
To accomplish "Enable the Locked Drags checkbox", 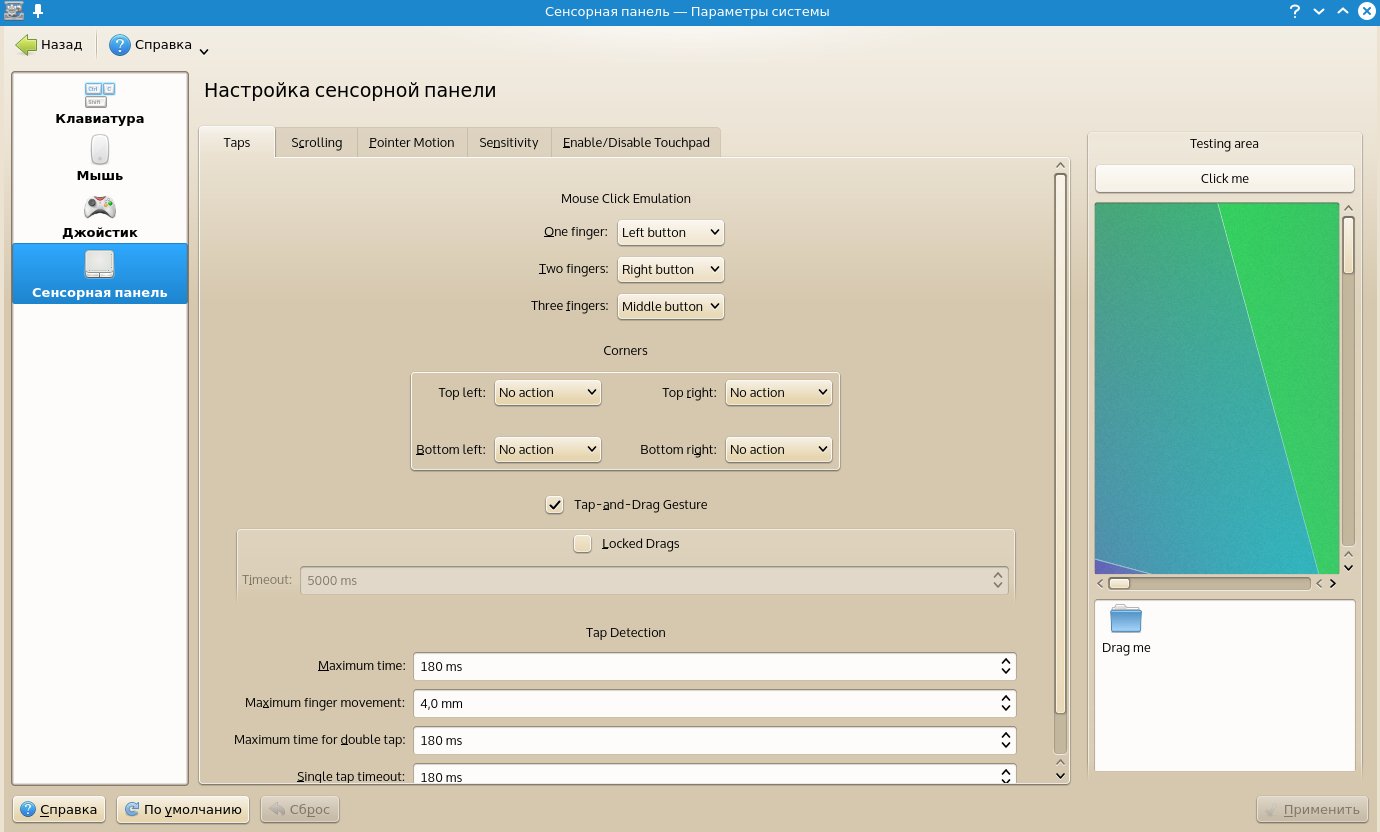I will 583,544.
